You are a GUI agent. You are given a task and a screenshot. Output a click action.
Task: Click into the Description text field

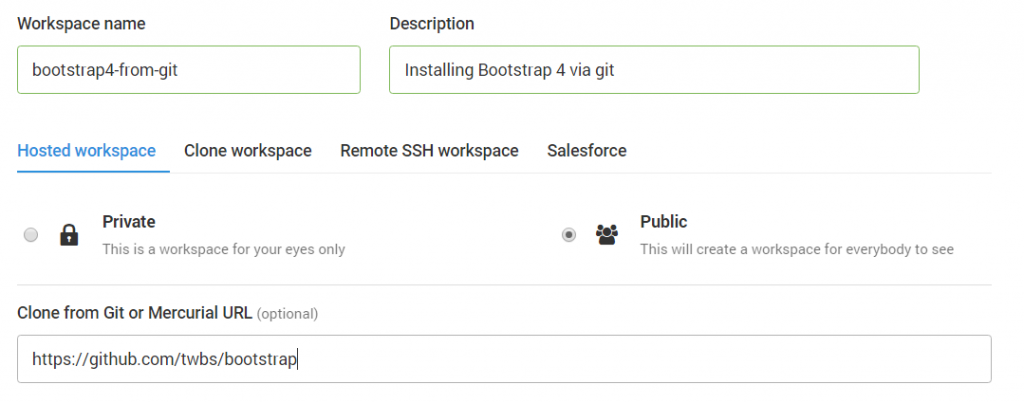pos(654,69)
